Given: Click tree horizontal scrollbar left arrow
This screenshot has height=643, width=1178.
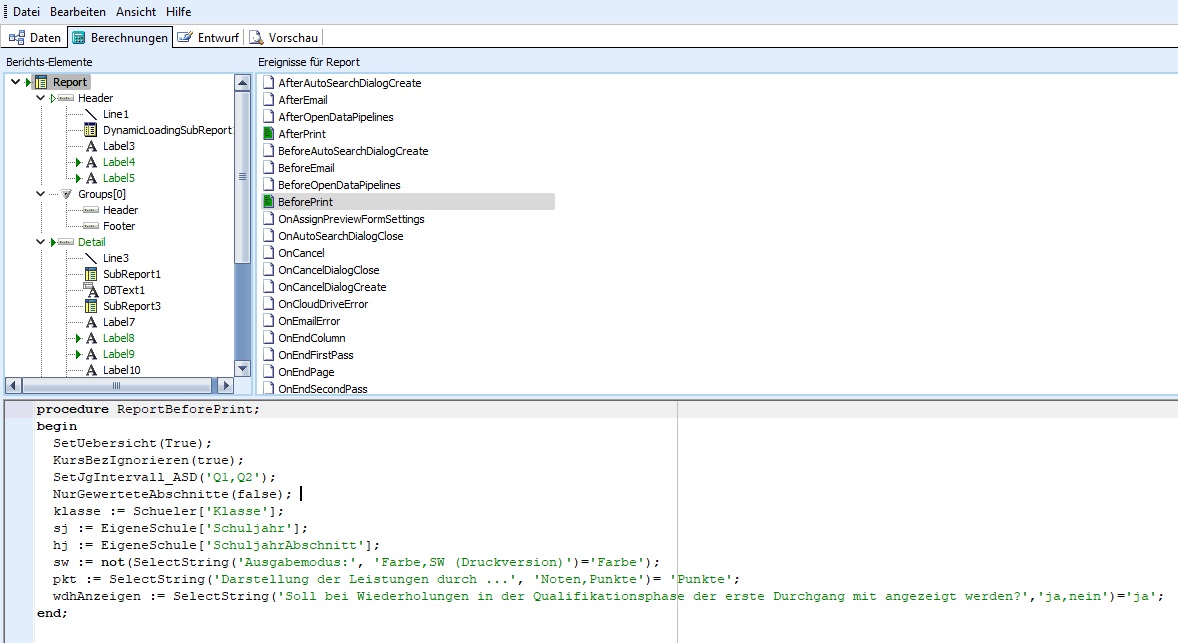Looking at the screenshot, I should pyautogui.click(x=13, y=385).
